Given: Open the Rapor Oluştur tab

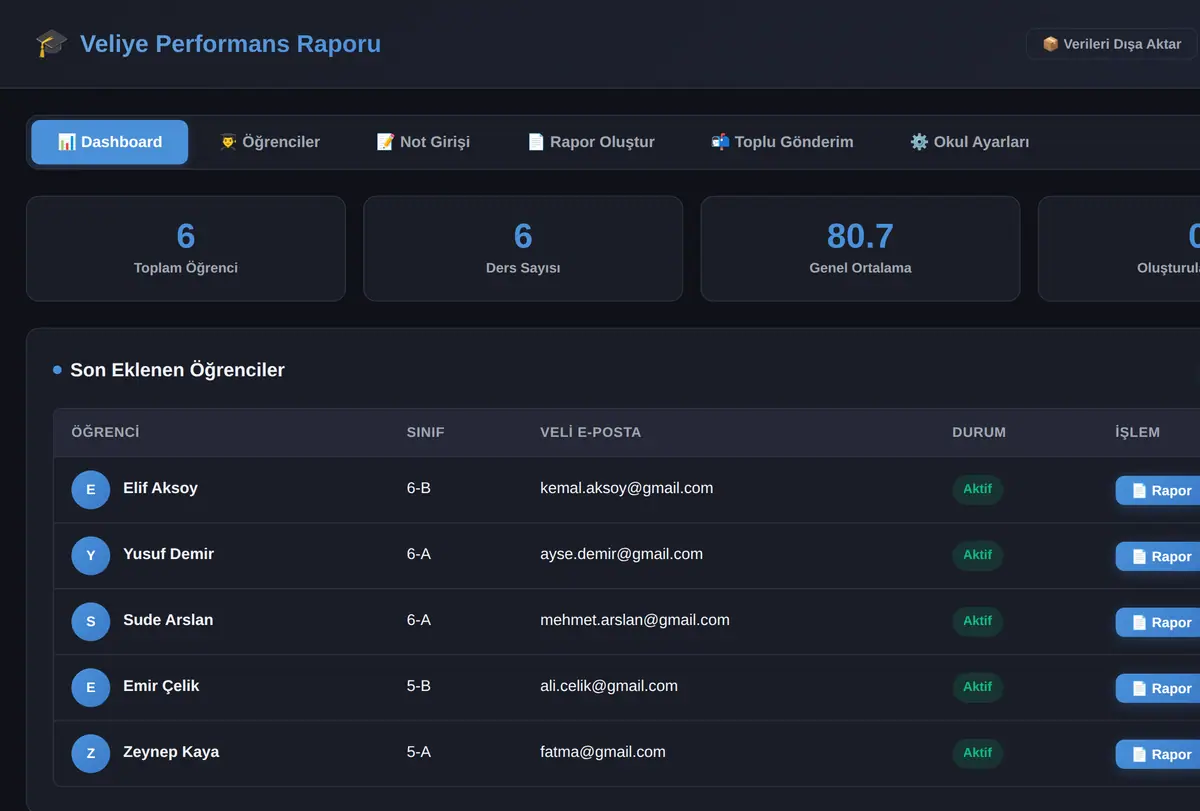Looking at the screenshot, I should click(591, 142).
